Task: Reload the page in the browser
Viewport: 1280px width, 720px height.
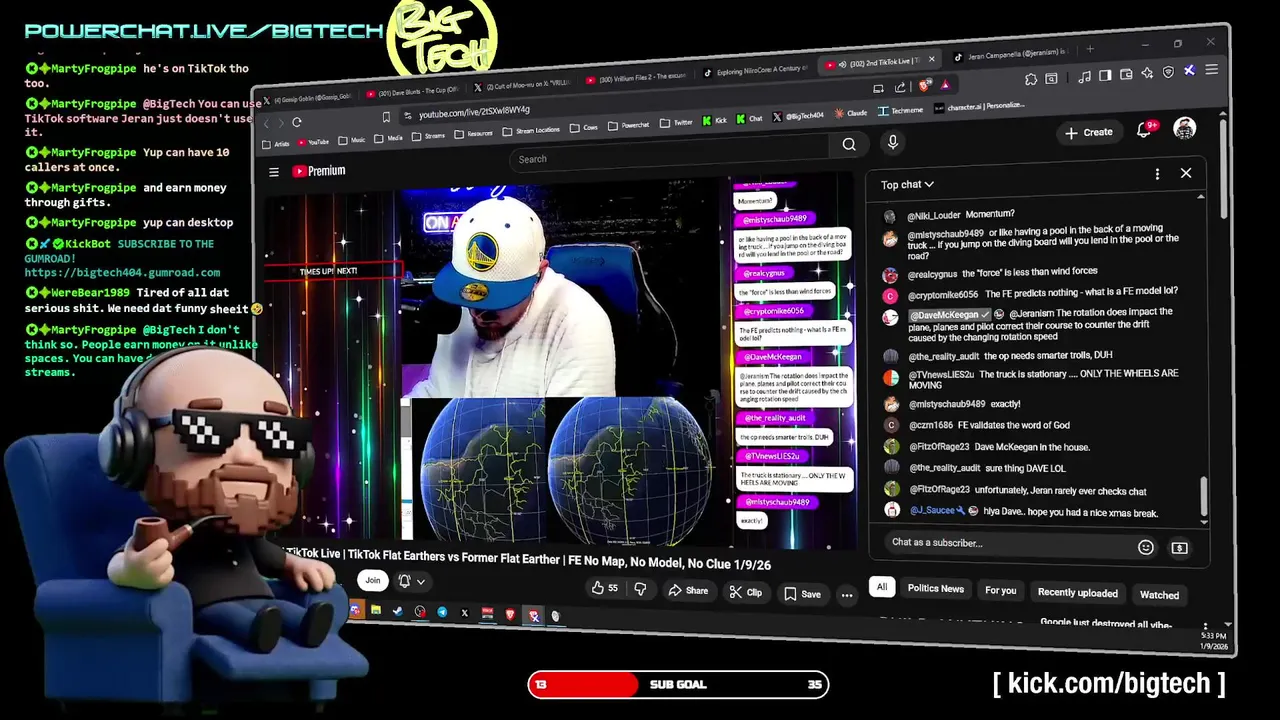Action: 296,122
